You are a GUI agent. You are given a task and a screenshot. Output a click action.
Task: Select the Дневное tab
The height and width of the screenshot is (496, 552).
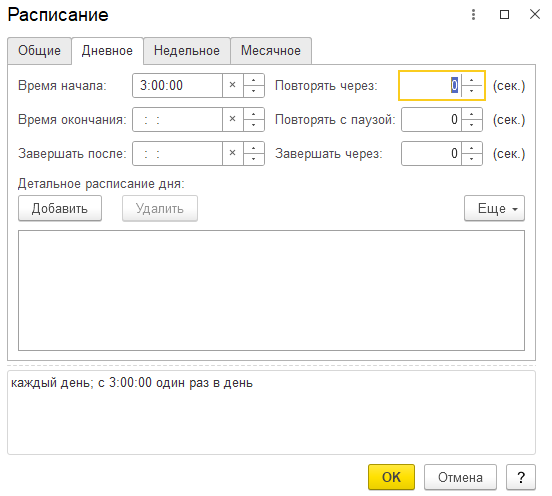pyautogui.click(x=107, y=51)
